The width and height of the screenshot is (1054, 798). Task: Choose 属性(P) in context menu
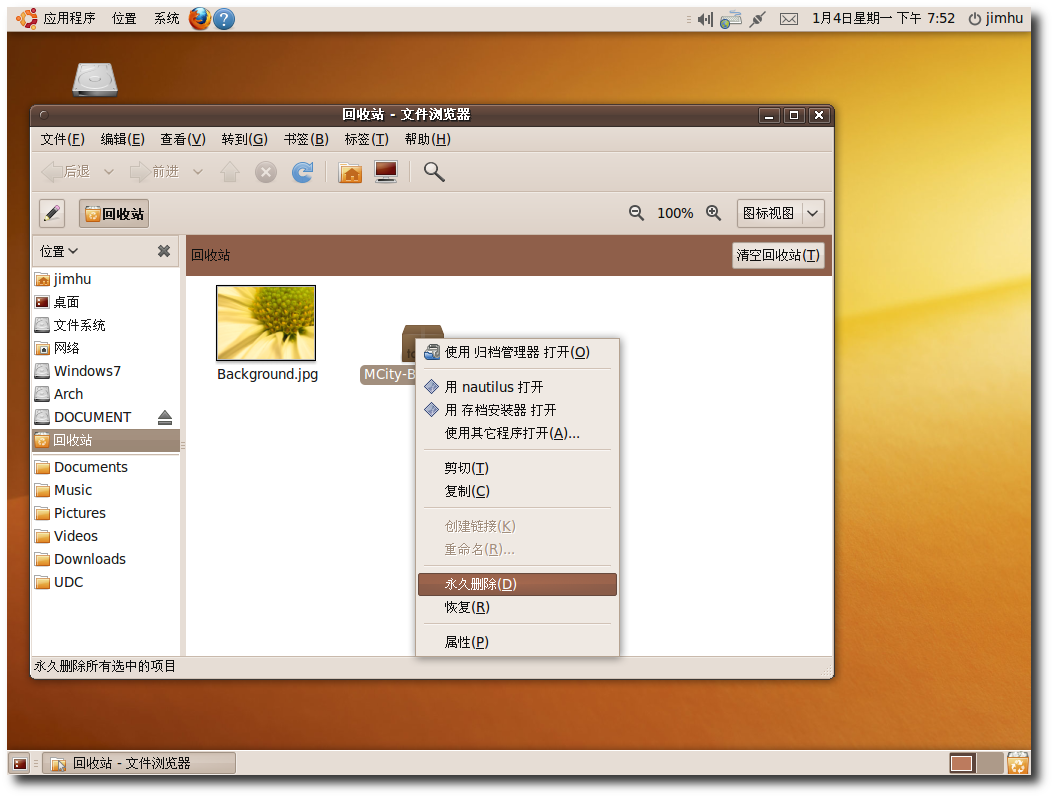[x=517, y=643]
